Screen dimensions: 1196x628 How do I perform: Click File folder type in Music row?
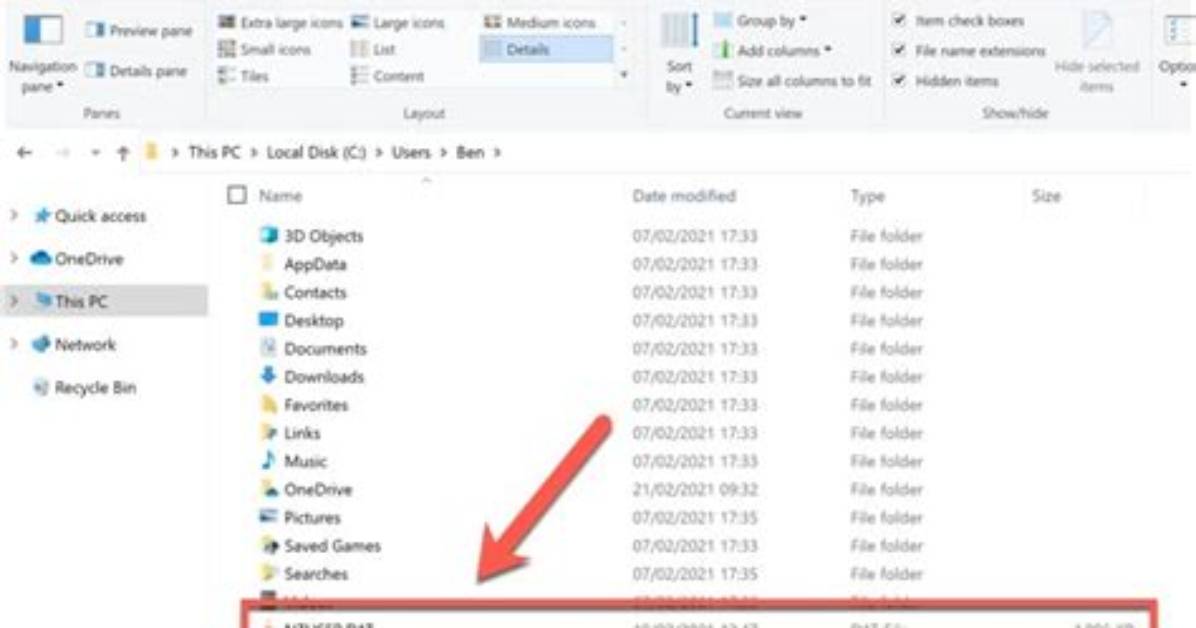886,462
